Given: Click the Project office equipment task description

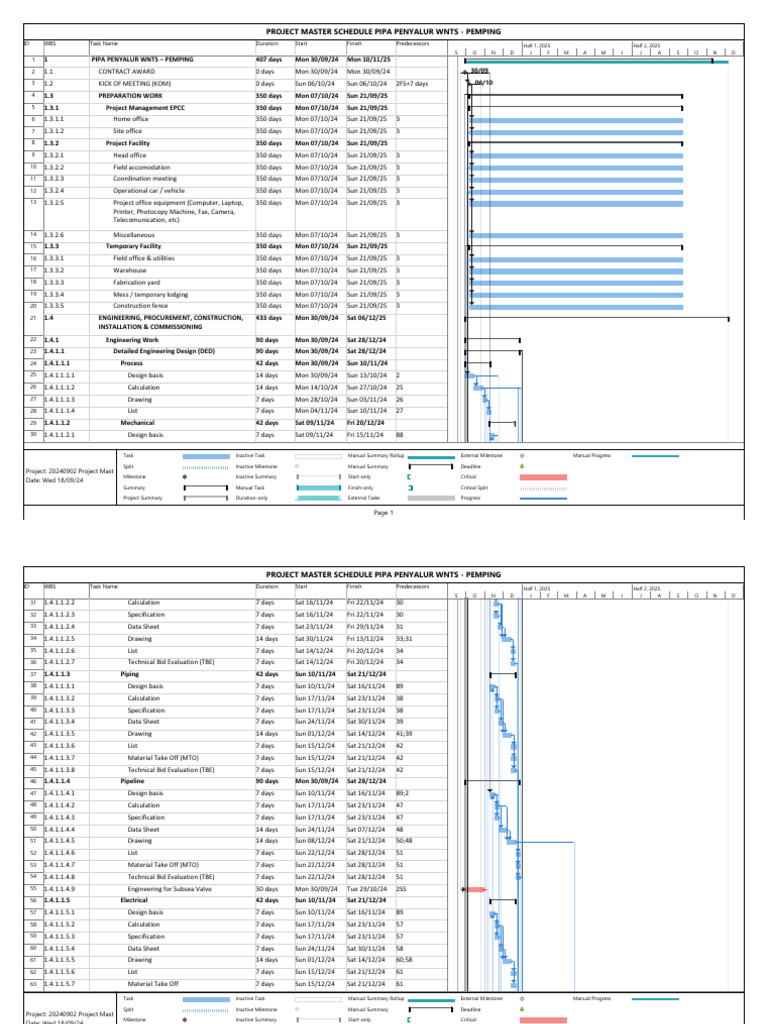Looking at the screenshot, I should [178, 212].
